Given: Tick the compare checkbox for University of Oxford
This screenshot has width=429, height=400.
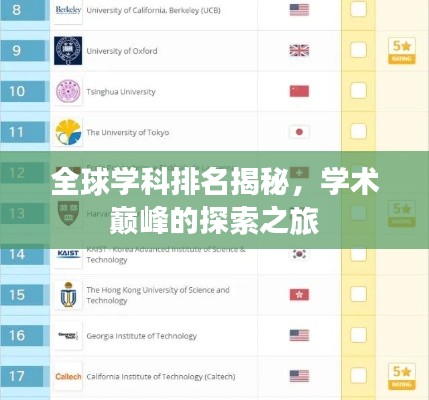Looking at the screenshot, I should pyautogui.click(x=358, y=50).
